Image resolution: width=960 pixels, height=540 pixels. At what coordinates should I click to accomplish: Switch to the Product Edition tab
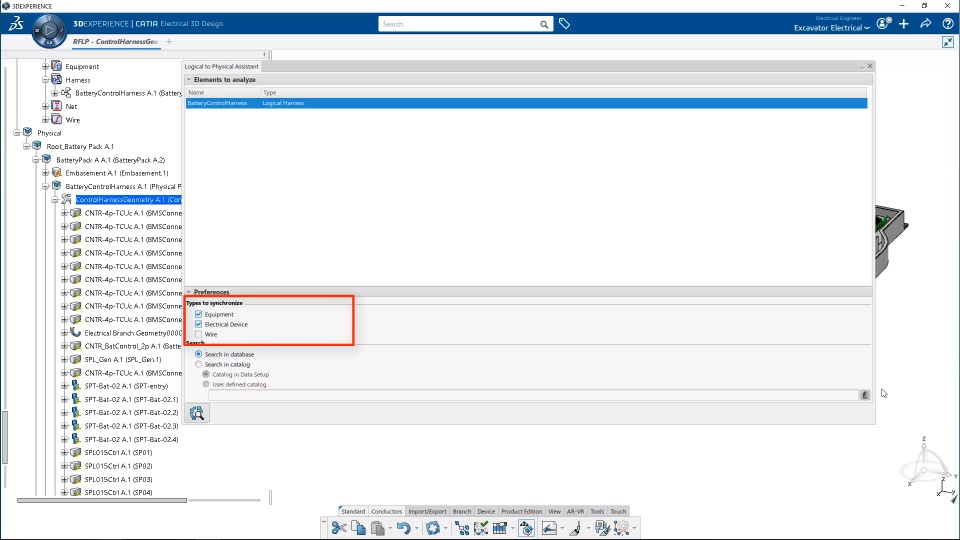(522, 511)
